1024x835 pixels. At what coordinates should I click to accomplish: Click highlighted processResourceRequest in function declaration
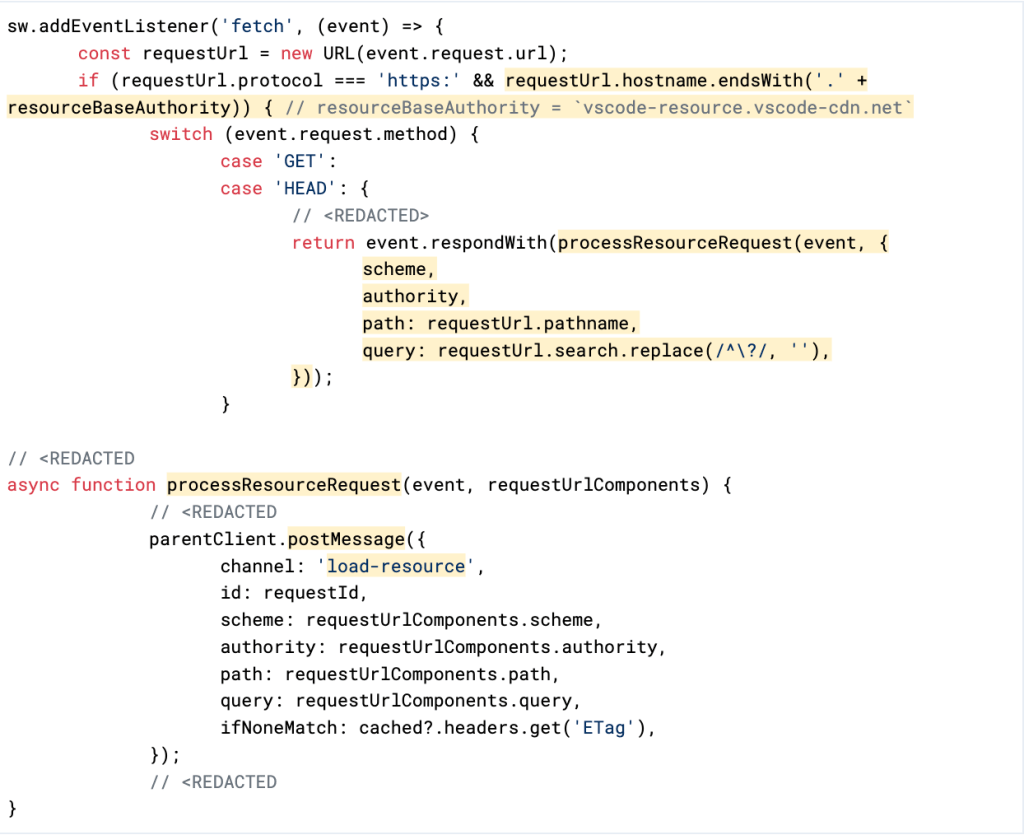[283, 485]
